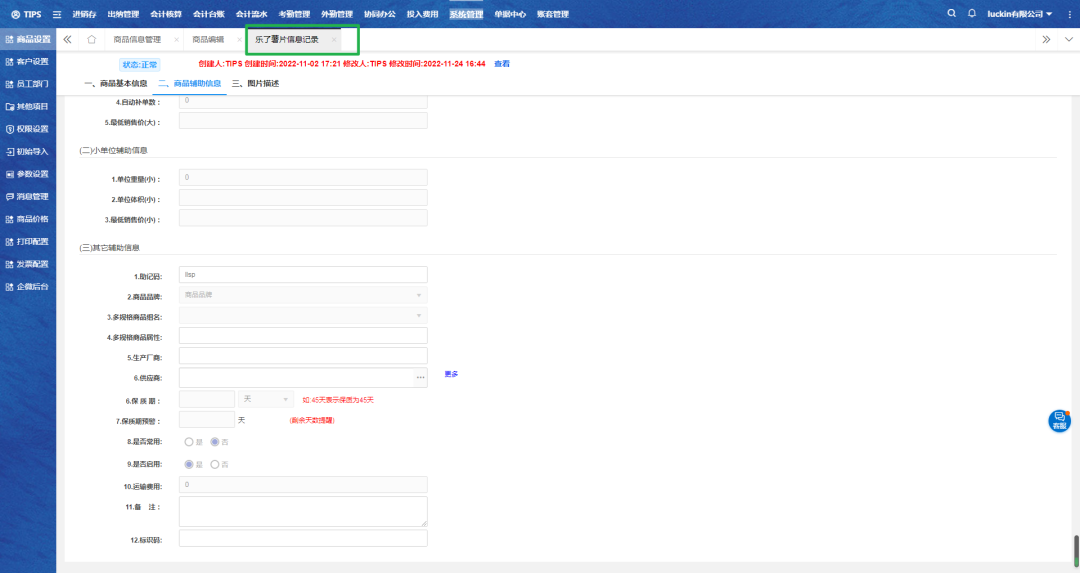Screen dimensions: 1080x573
Task: Select 是 for 是否常用
Action: 189,442
